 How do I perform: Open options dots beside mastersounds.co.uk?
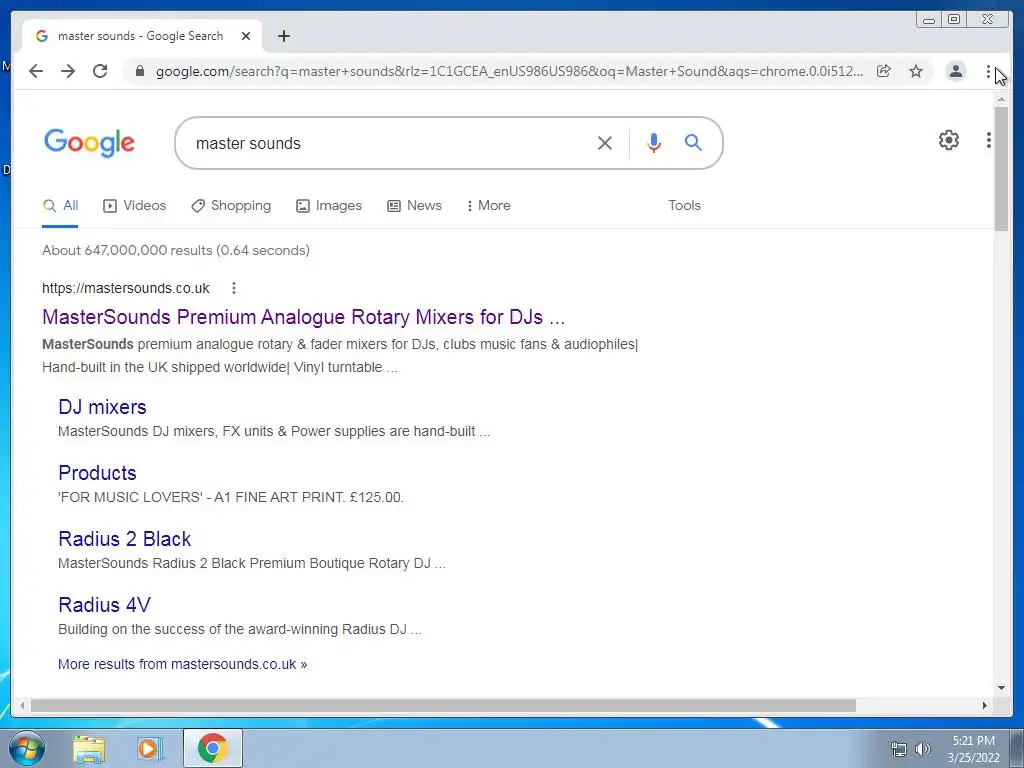234,288
